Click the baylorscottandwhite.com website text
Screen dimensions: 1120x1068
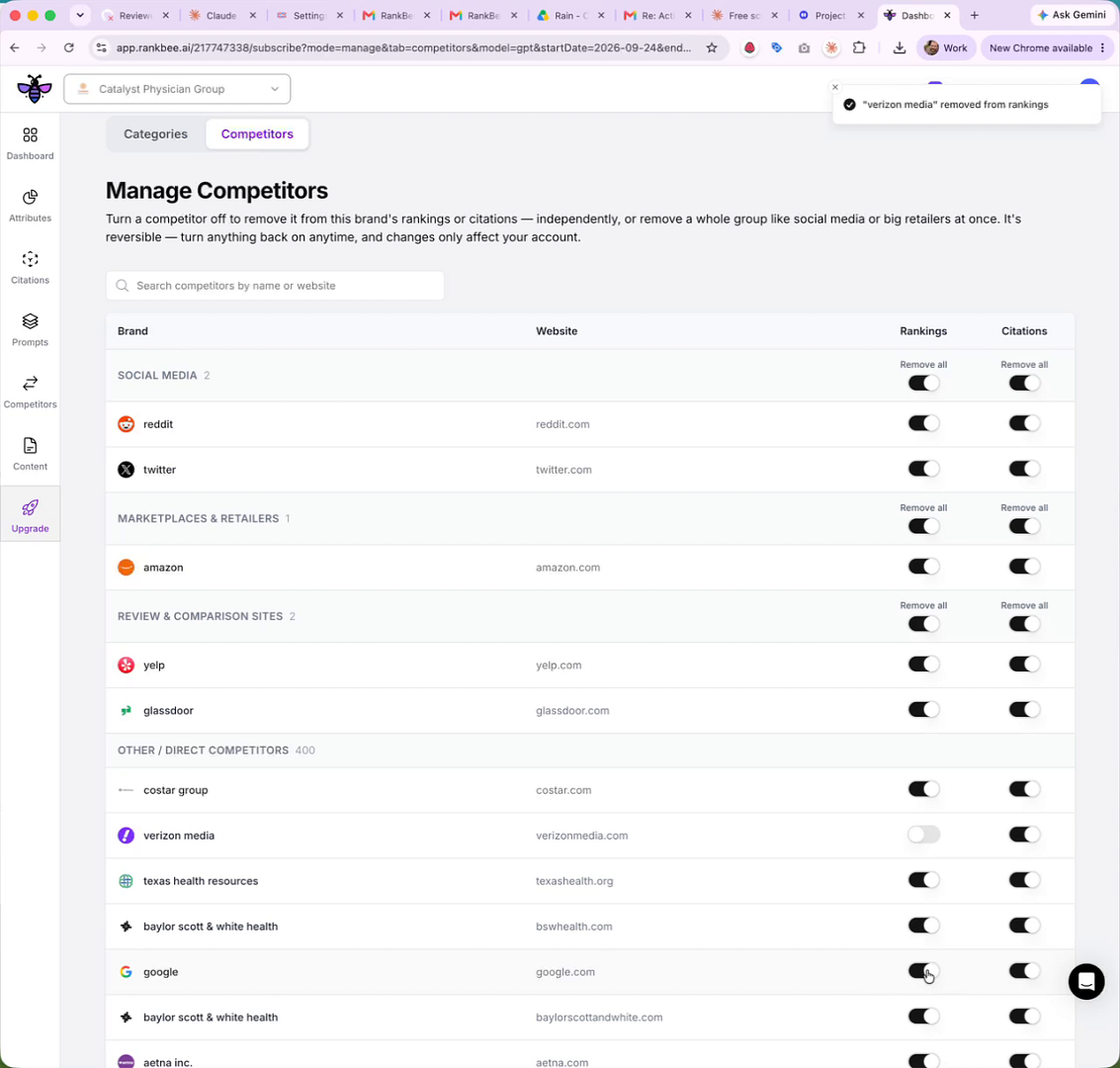[599, 1018]
